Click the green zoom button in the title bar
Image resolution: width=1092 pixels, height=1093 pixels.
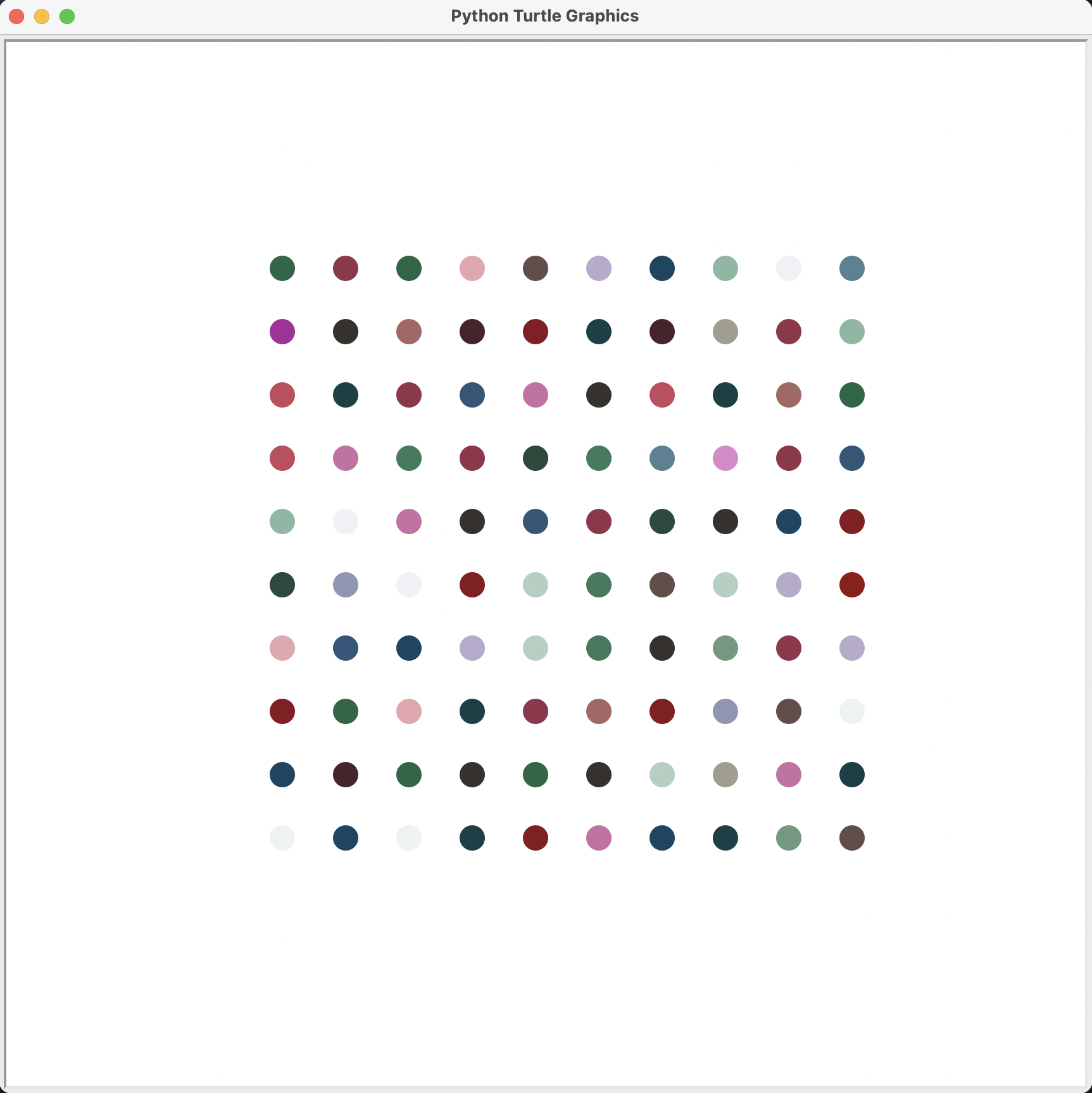click(x=67, y=16)
